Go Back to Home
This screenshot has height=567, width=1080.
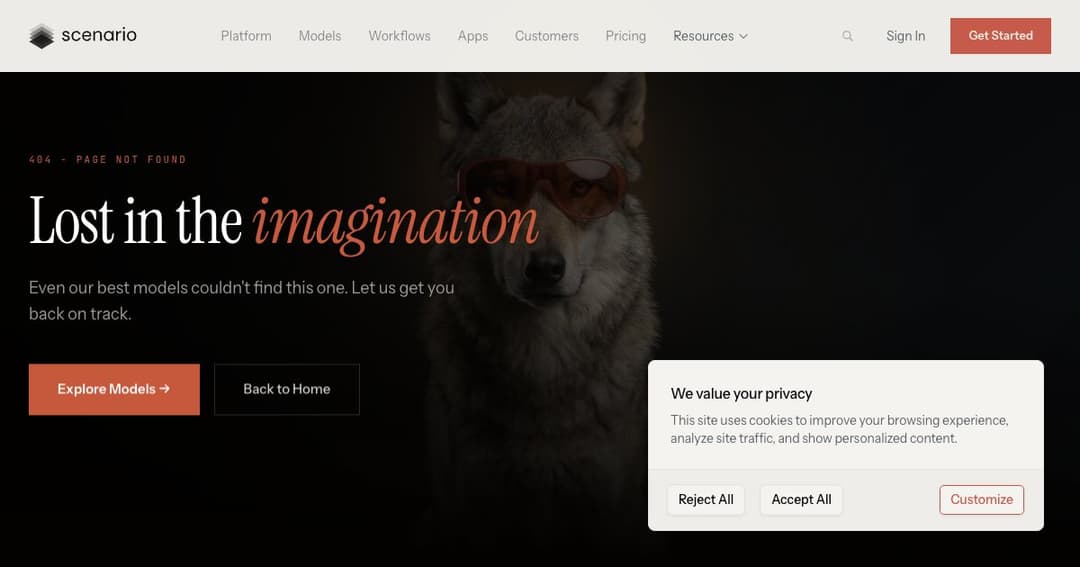[287, 389]
